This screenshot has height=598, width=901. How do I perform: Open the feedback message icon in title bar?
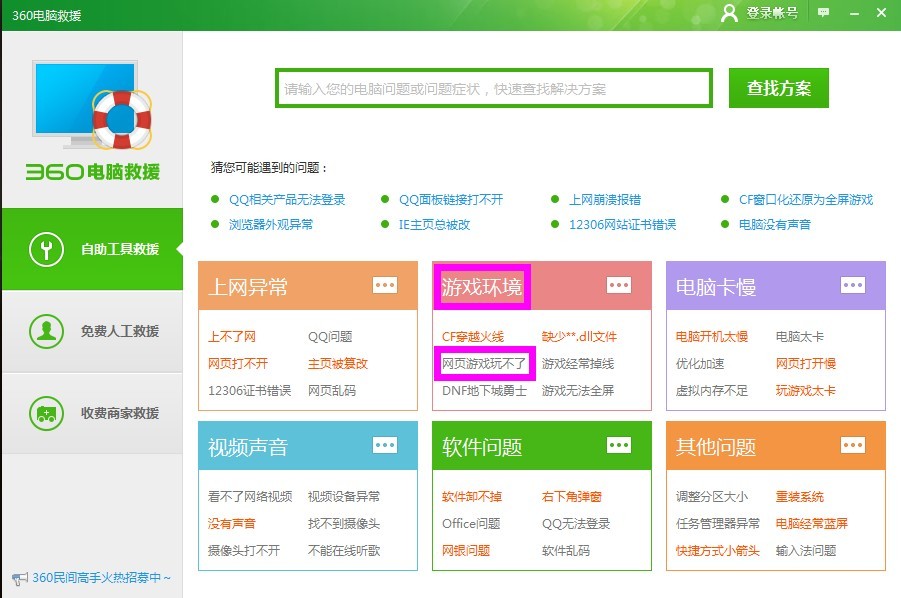click(x=823, y=13)
